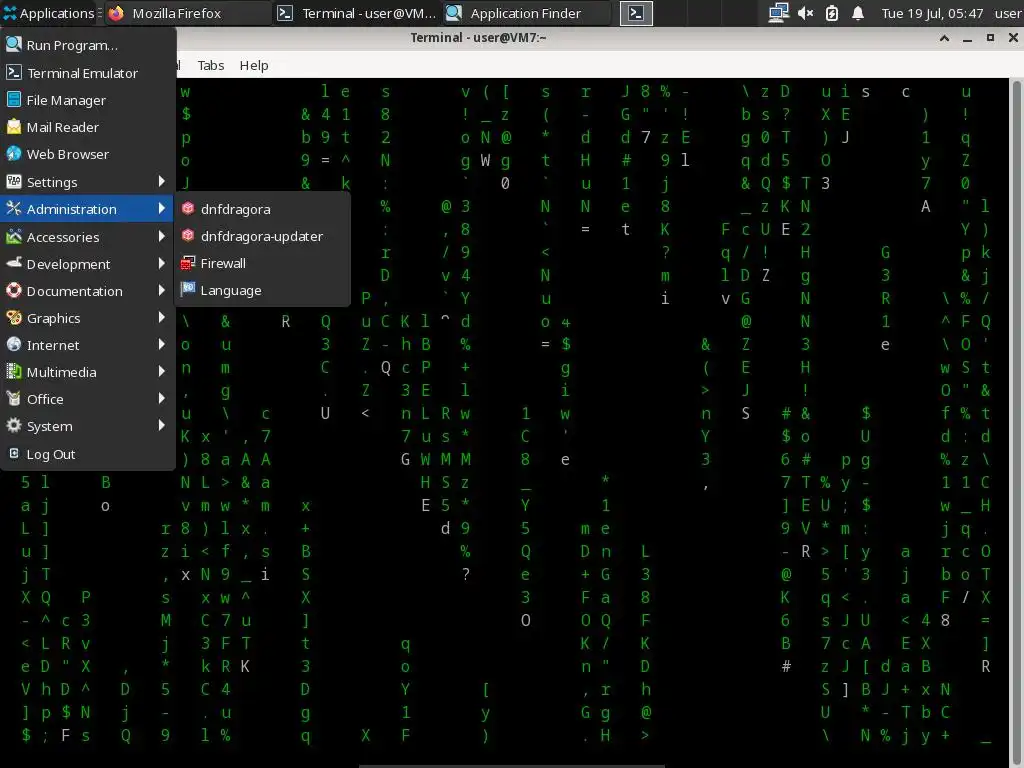
Task: Click the Language flag icon
Action: pos(188,289)
